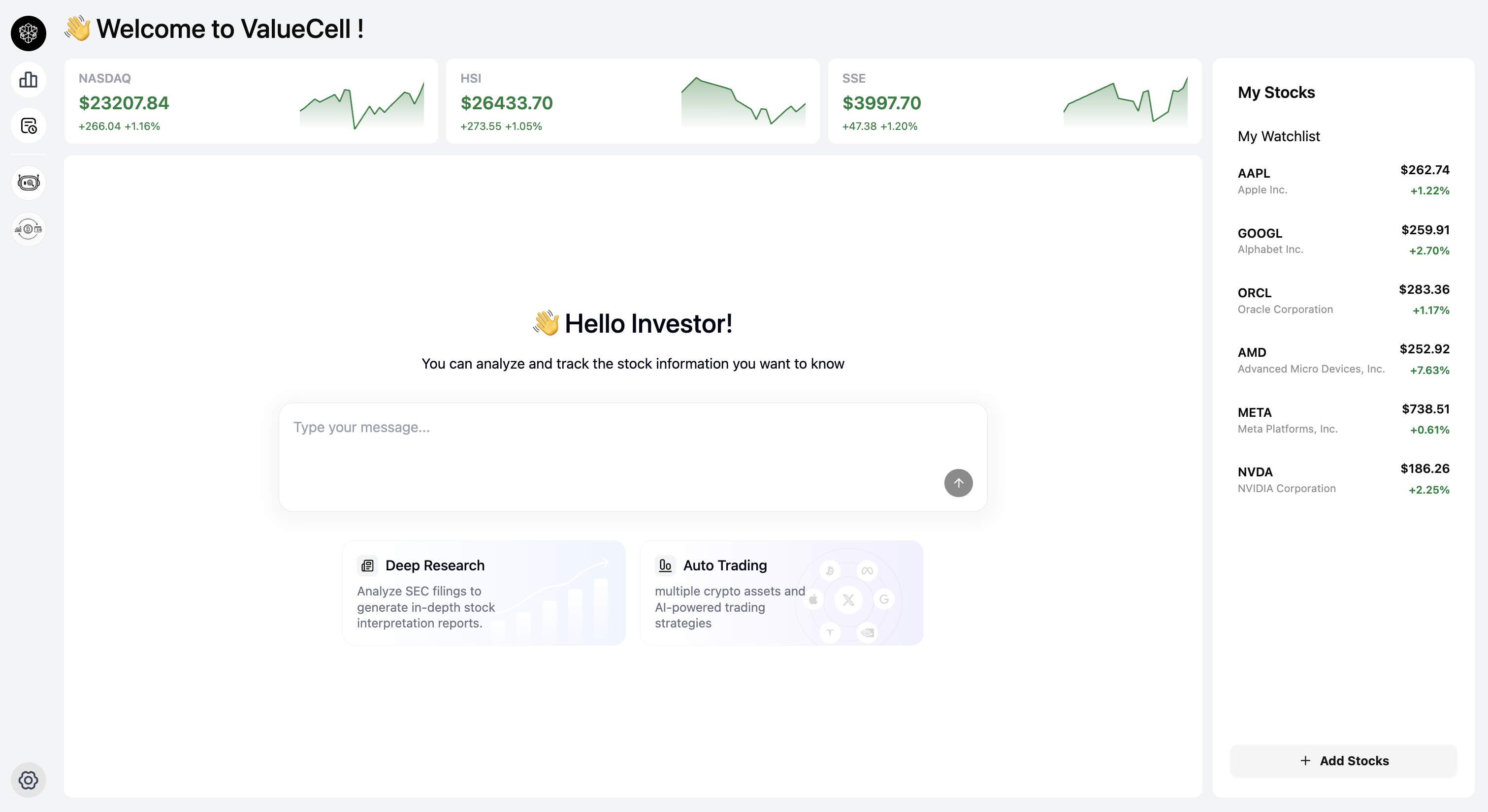
Task: Open the market dashboard via bar chart icon
Action: click(x=28, y=80)
